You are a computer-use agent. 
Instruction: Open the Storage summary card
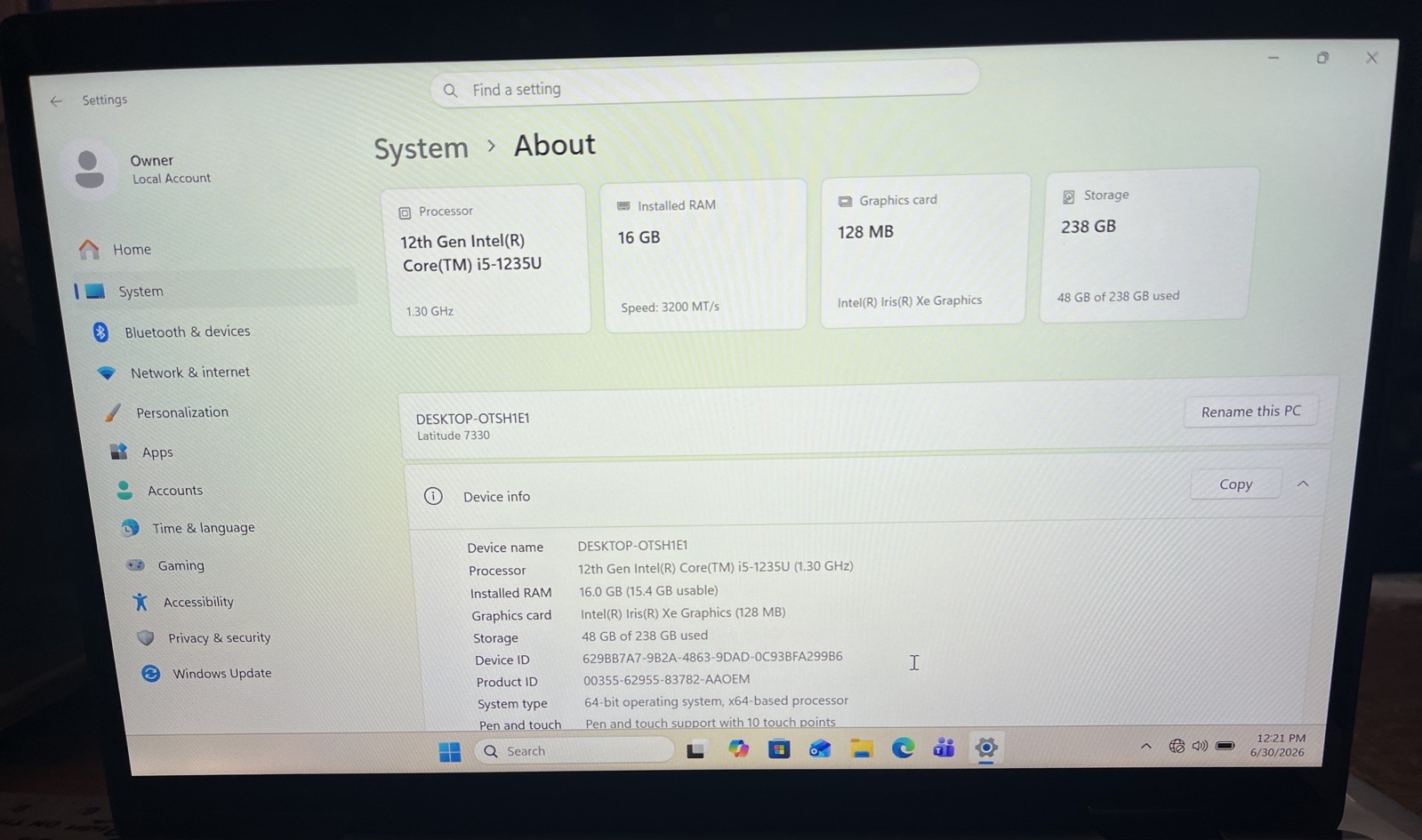(1148, 244)
